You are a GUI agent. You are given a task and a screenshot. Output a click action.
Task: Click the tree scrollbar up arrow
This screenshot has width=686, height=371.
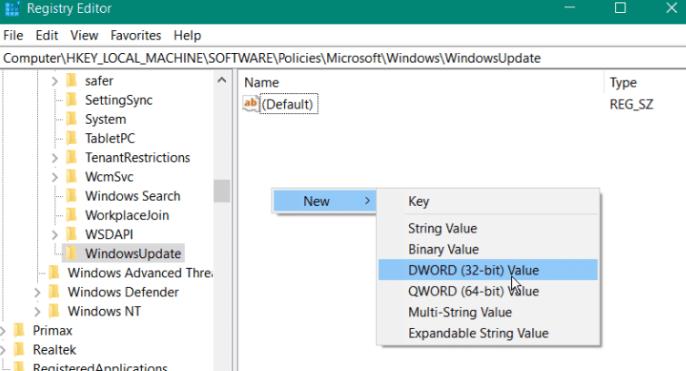pos(222,80)
